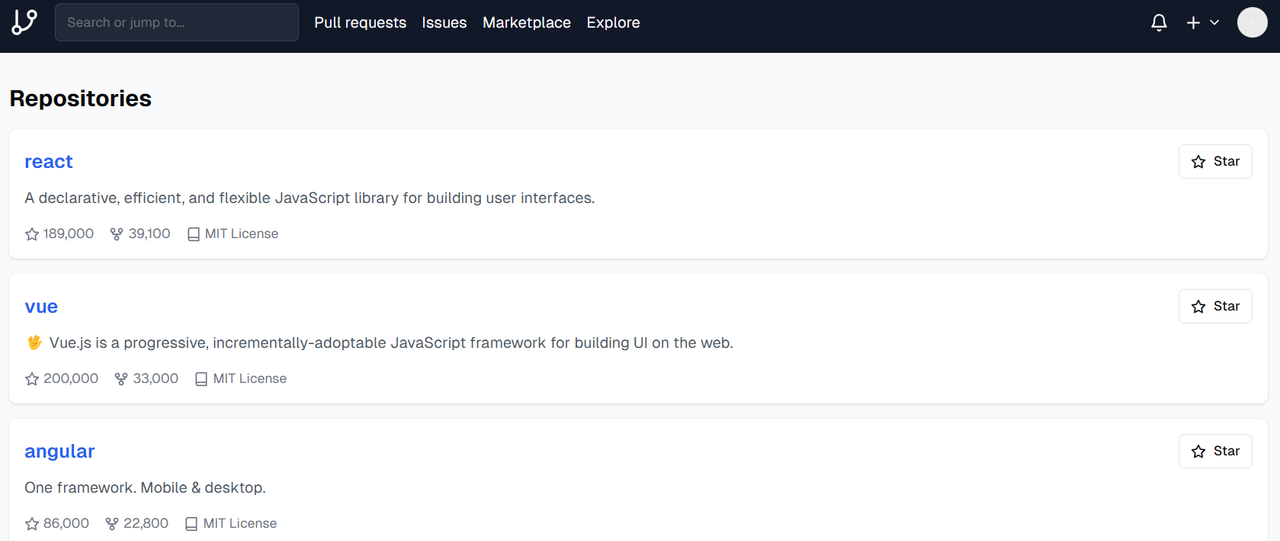Go to Pull requests

coord(360,22)
